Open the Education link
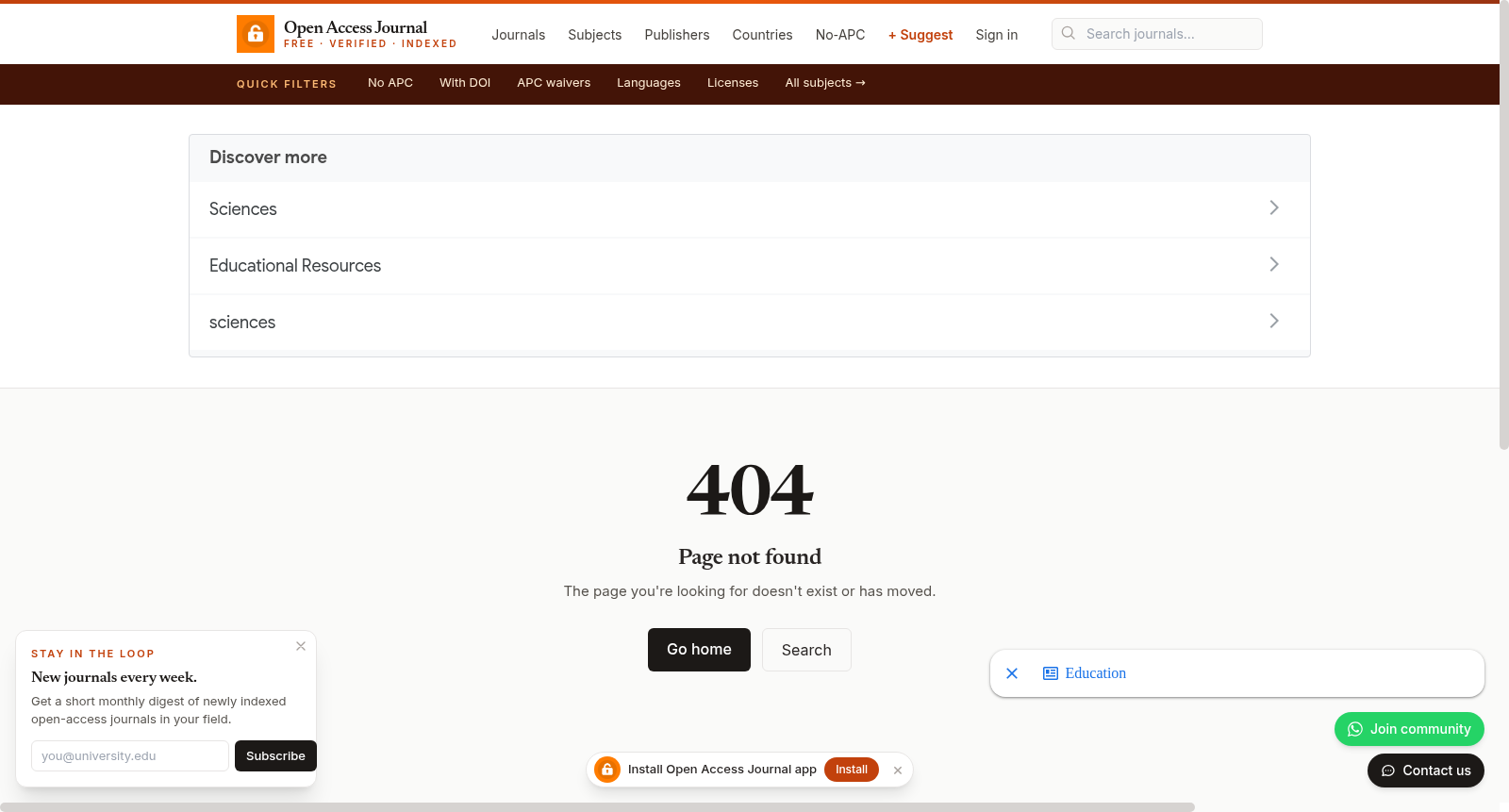The height and width of the screenshot is (812, 1509). pos(1095,673)
